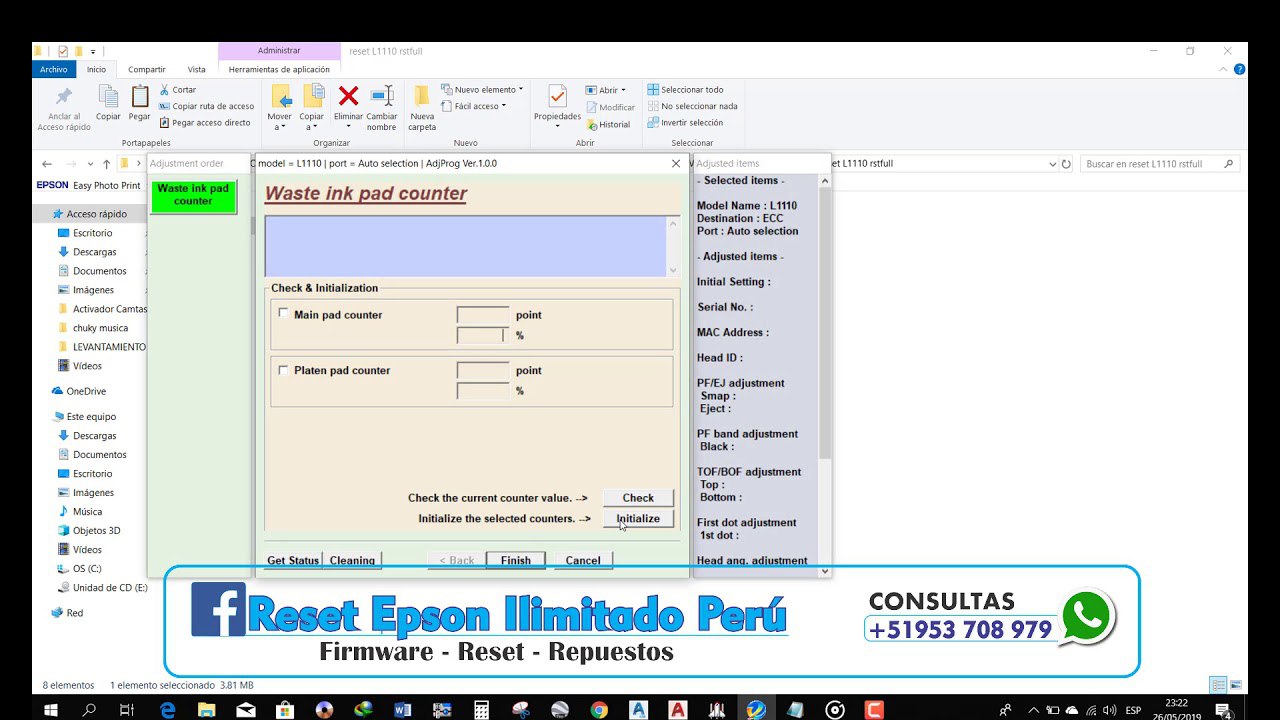Open the Archivo menu
Screen dimensions: 1280x720
click(54, 69)
